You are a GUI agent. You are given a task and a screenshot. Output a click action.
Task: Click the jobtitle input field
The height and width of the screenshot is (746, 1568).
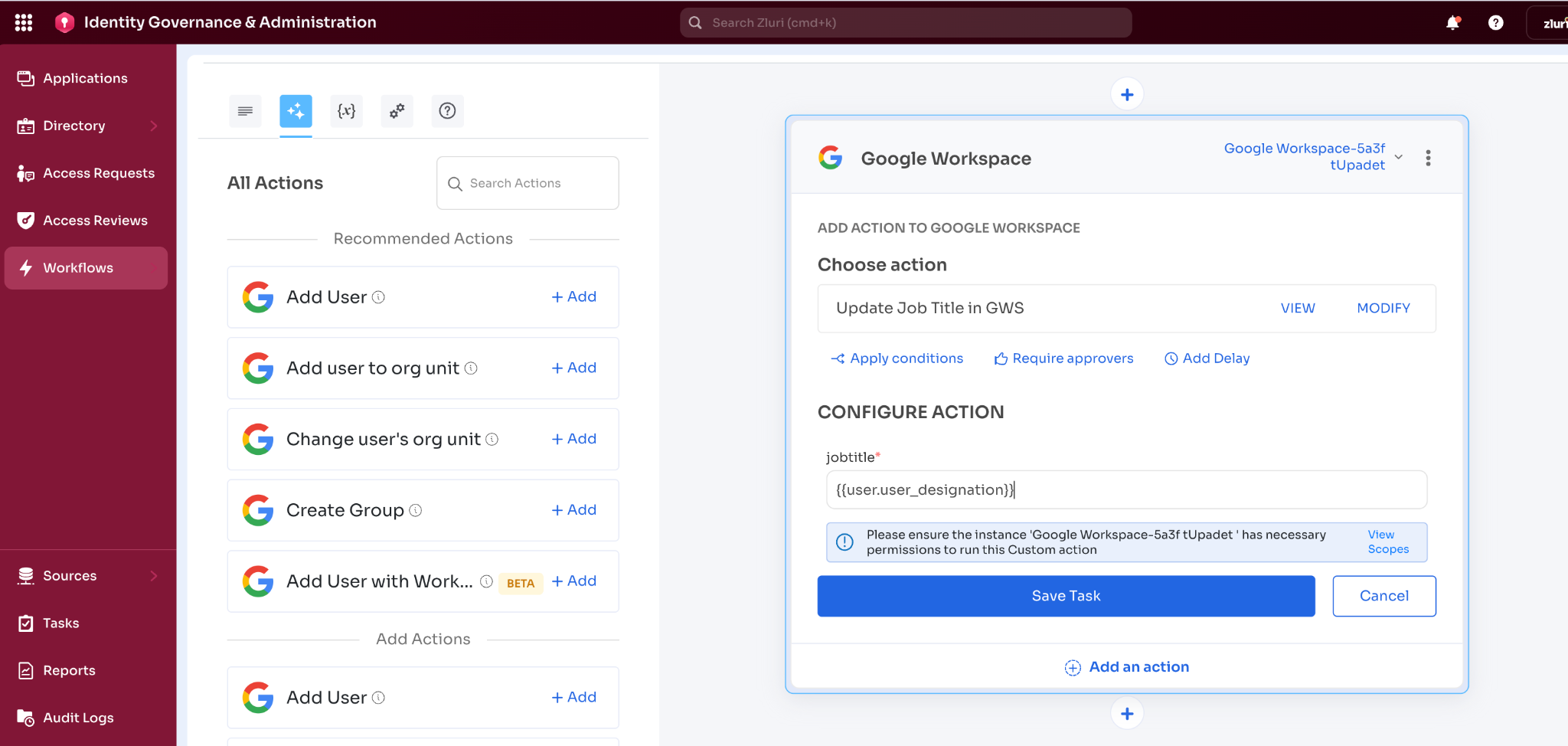tap(1126, 490)
